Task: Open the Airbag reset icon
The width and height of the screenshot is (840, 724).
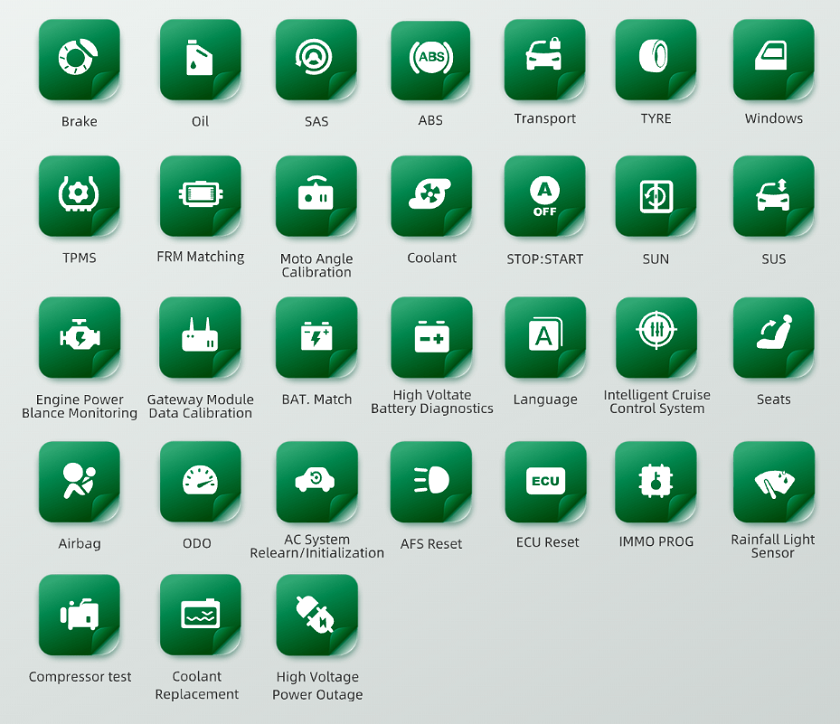Action: click(79, 482)
